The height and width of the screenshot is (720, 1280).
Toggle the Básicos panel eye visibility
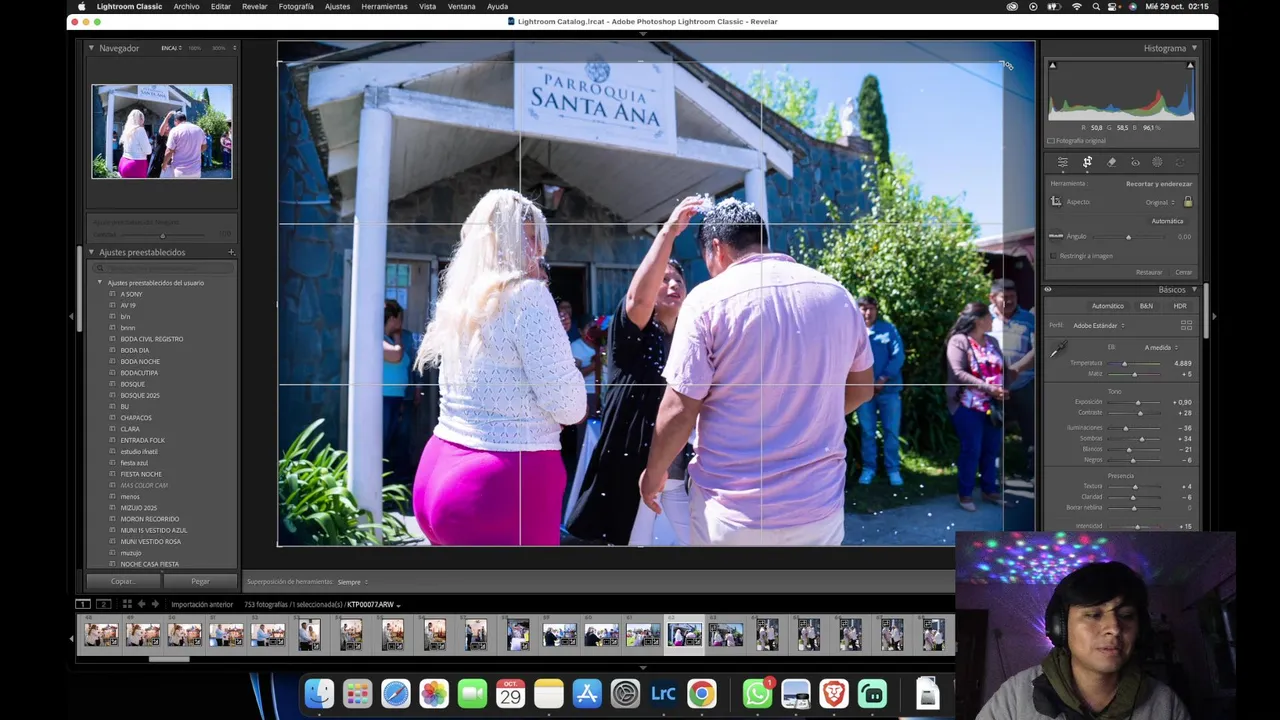point(1048,290)
